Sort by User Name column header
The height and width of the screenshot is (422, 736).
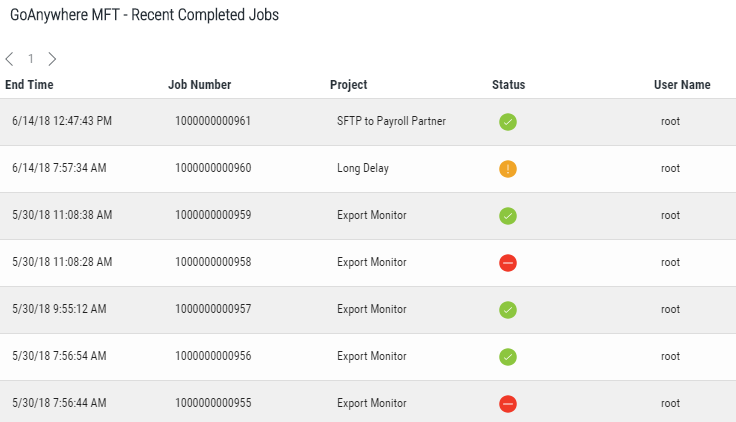click(x=682, y=84)
